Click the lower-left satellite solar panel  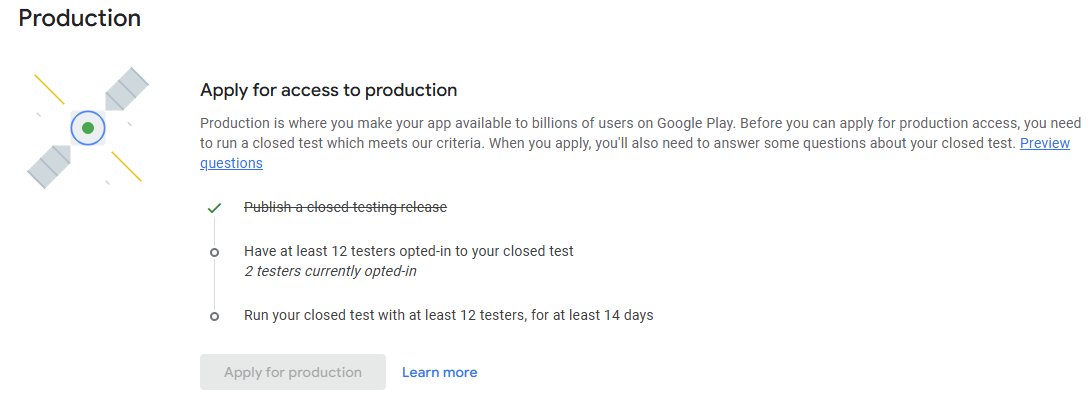pyautogui.click(x=49, y=167)
